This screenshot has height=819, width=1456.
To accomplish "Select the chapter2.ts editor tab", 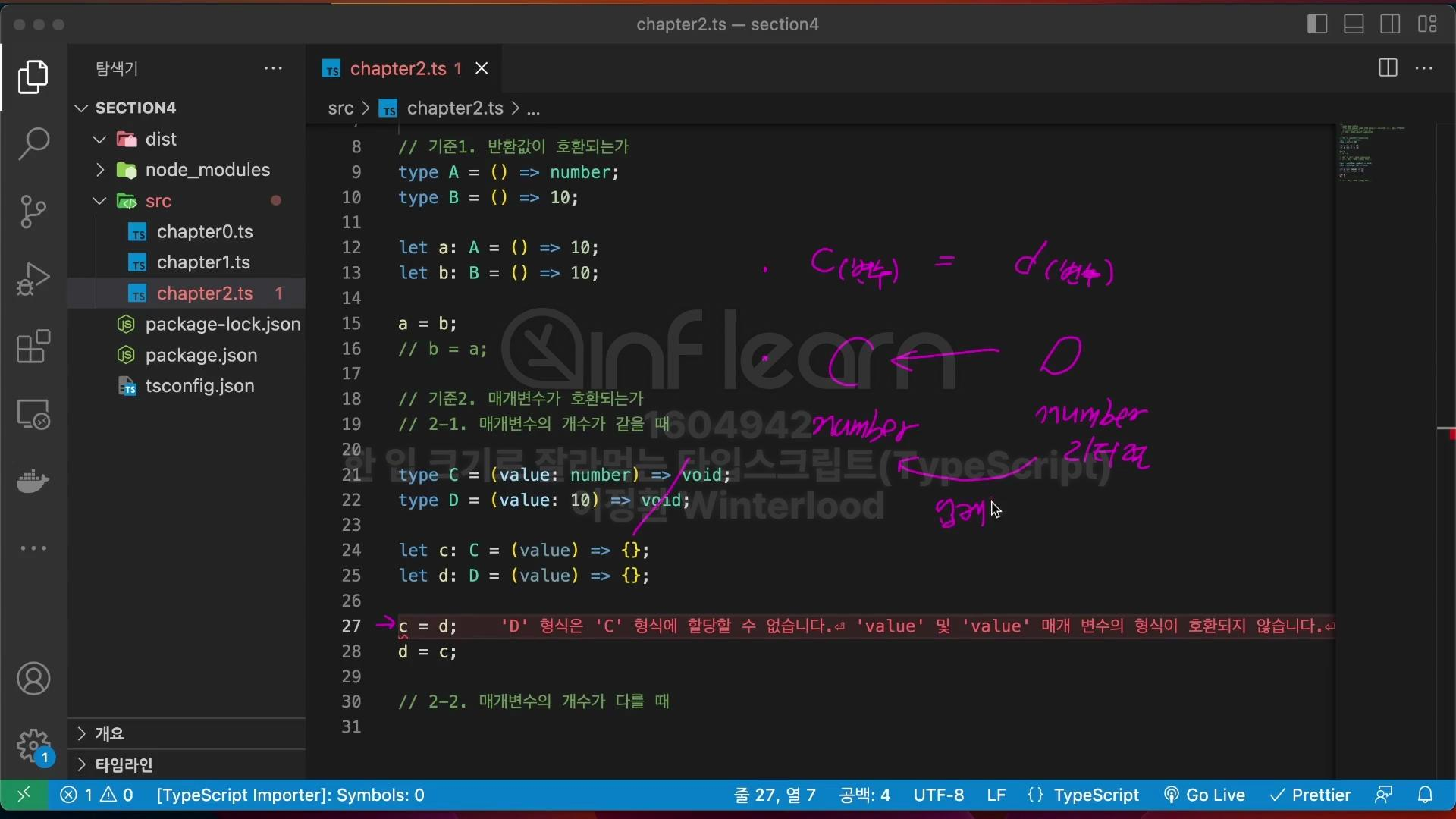I will point(397,69).
